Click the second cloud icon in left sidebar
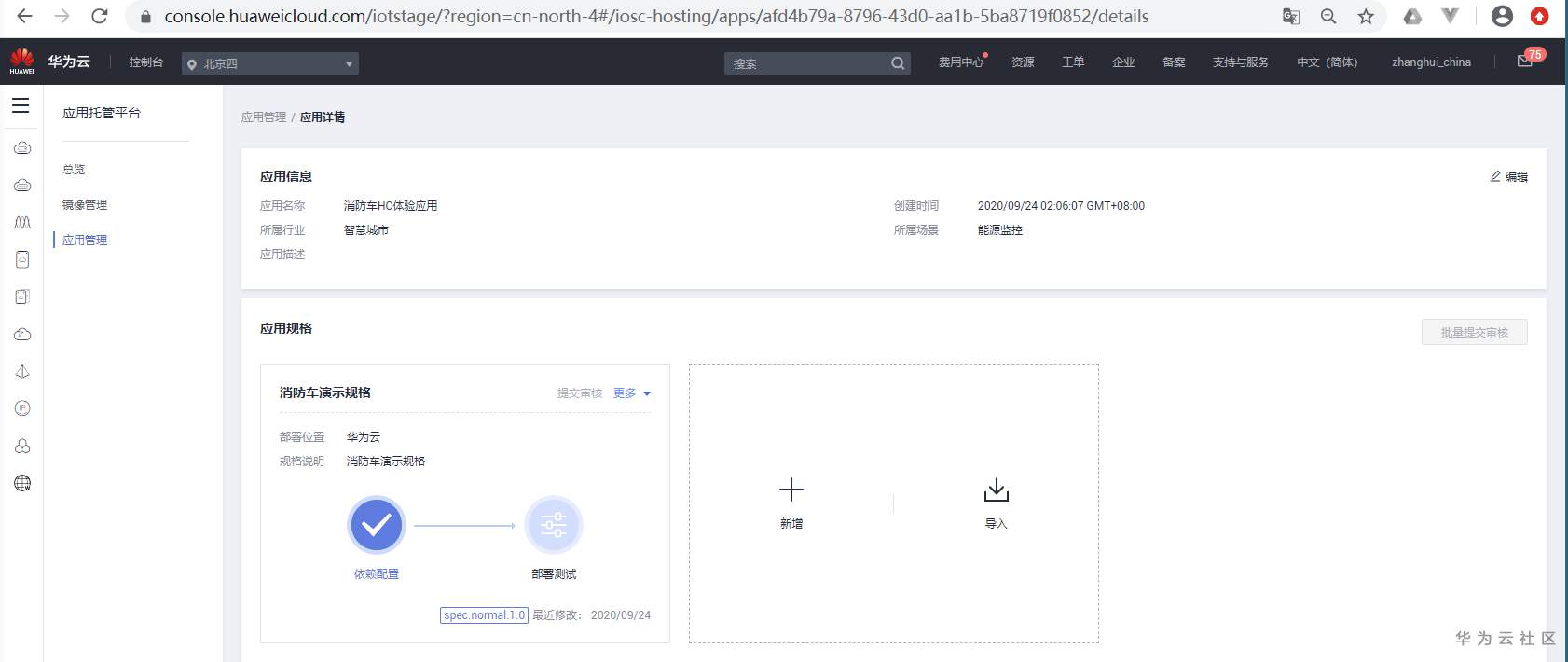Screen dimensions: 1568x662 [22, 186]
